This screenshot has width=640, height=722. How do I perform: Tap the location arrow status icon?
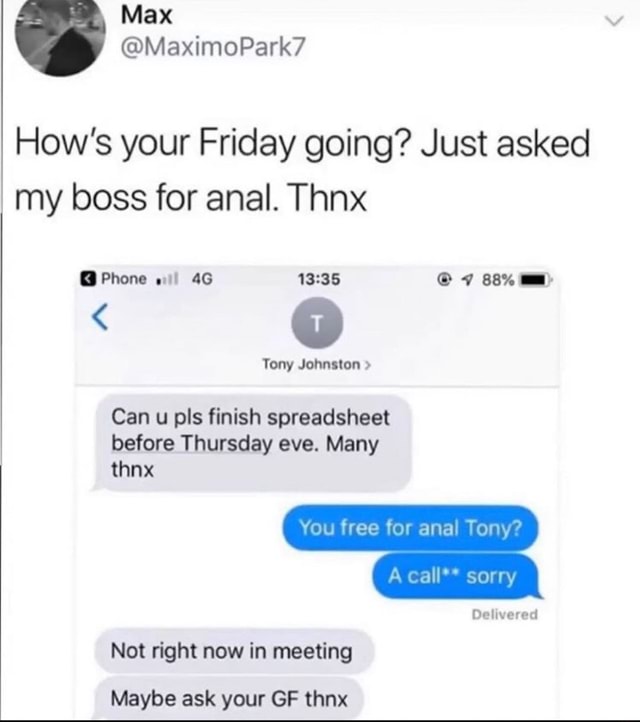click(468, 279)
